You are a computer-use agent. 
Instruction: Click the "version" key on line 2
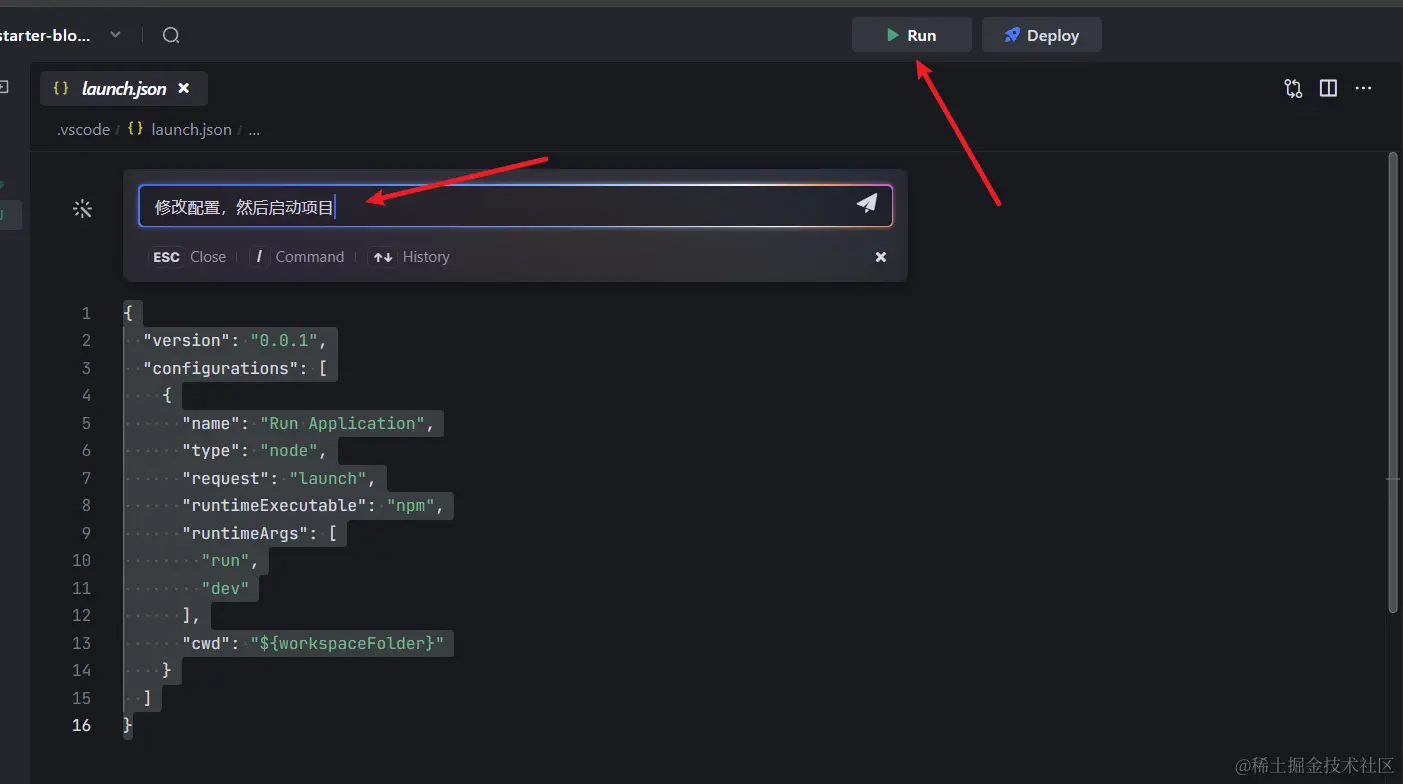pos(187,340)
